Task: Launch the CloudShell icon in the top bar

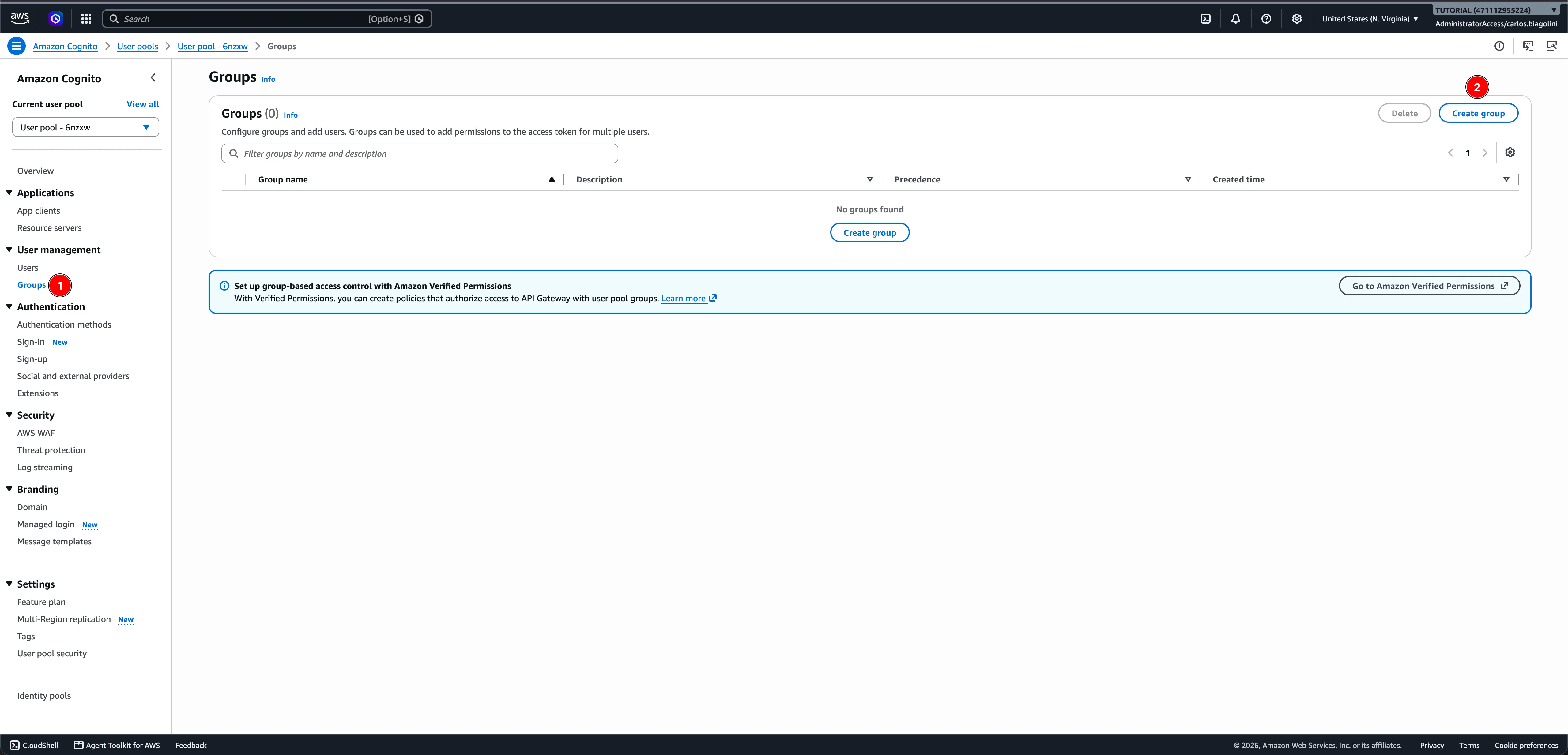Action: click(1205, 19)
